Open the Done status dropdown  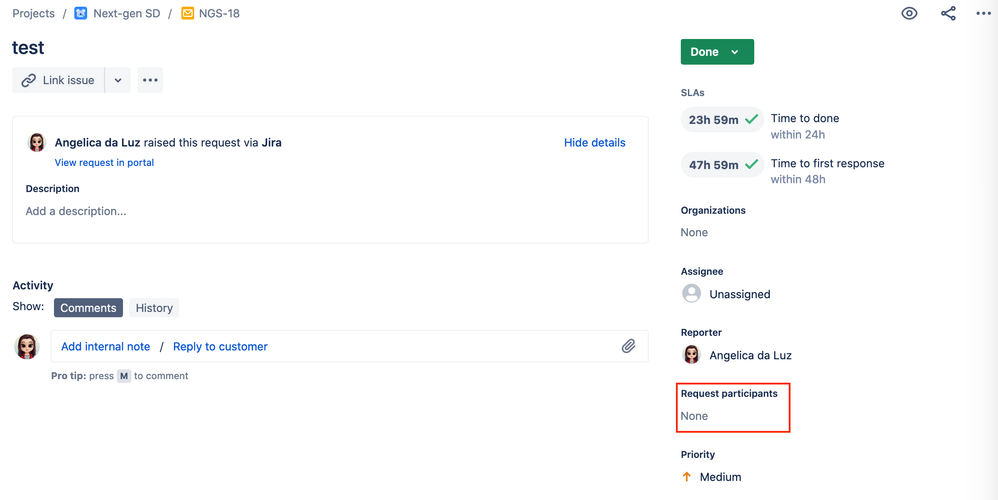click(717, 52)
